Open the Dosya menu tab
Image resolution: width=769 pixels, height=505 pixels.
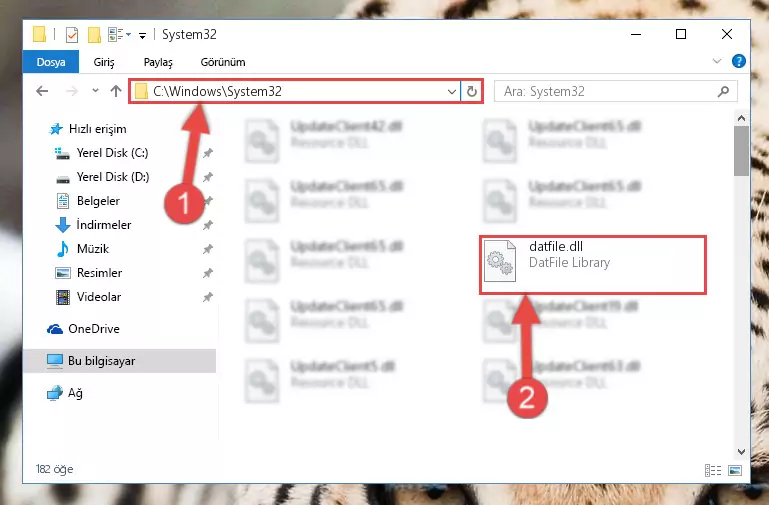(51, 62)
